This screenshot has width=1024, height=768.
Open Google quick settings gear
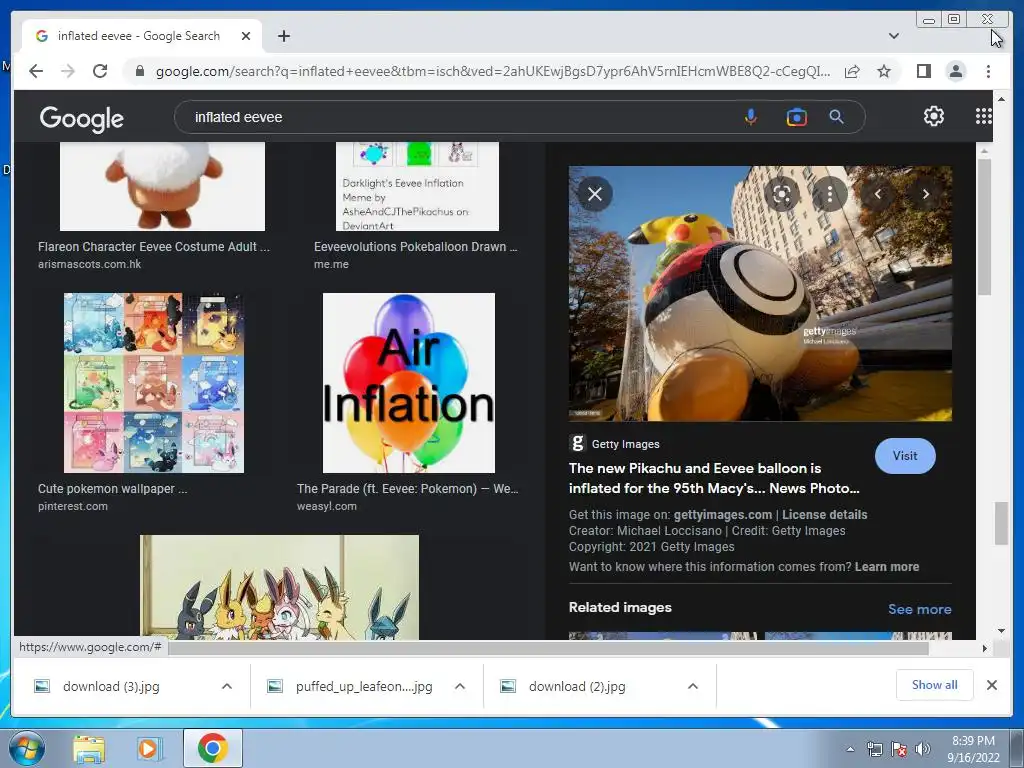[934, 116]
